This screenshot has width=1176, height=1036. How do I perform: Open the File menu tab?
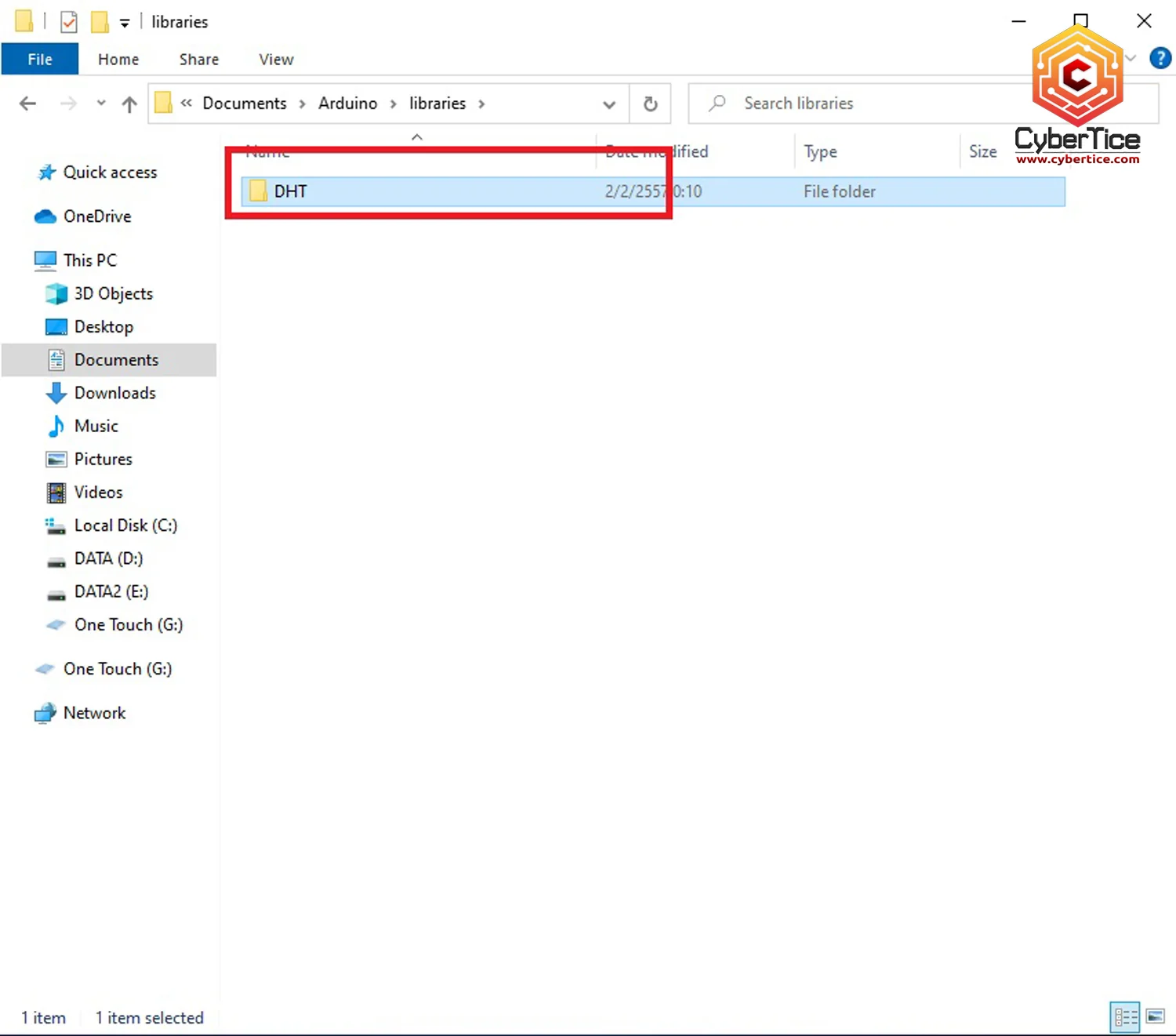[40, 60]
